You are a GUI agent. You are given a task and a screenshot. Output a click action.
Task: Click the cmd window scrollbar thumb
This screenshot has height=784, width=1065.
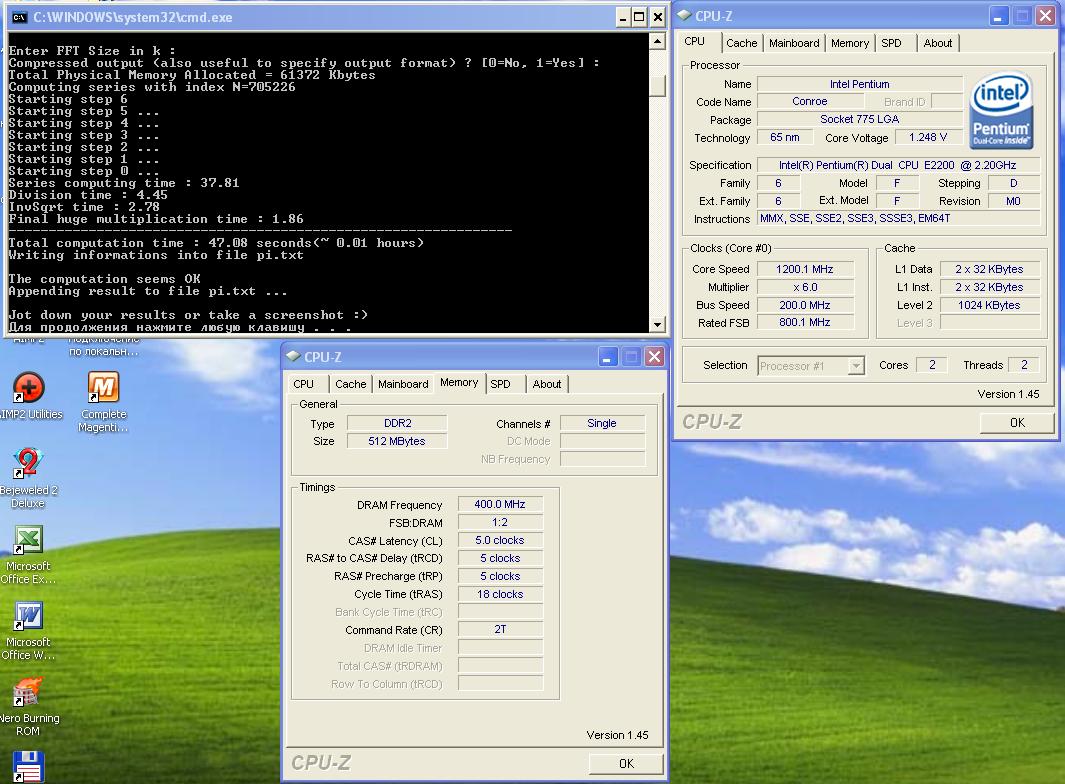click(657, 86)
